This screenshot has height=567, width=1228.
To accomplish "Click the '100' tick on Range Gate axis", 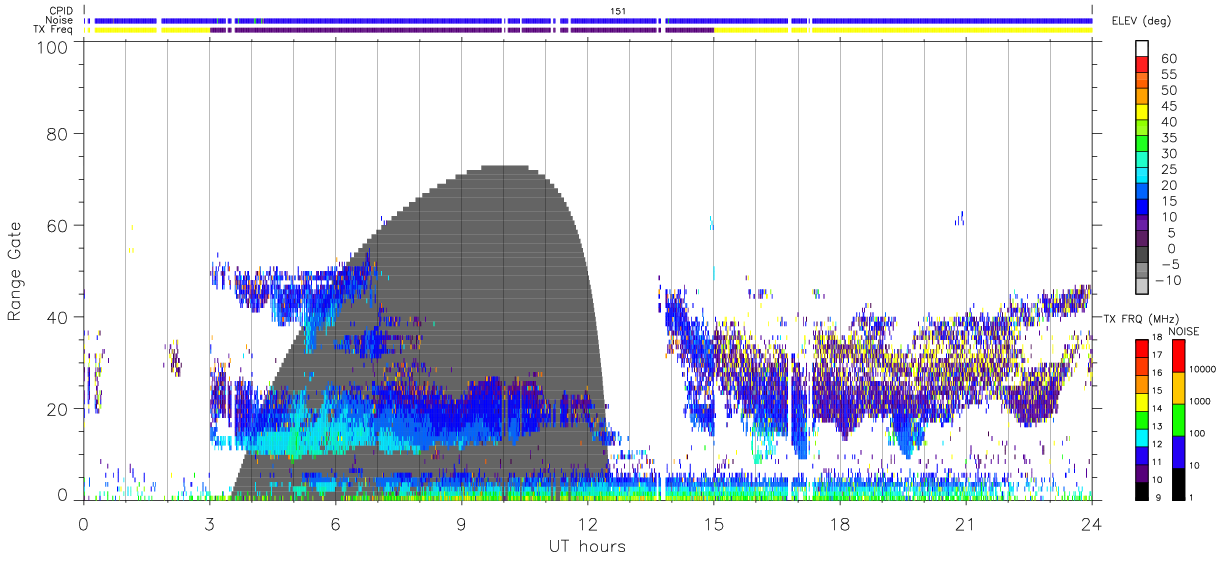I will (x=52, y=46).
